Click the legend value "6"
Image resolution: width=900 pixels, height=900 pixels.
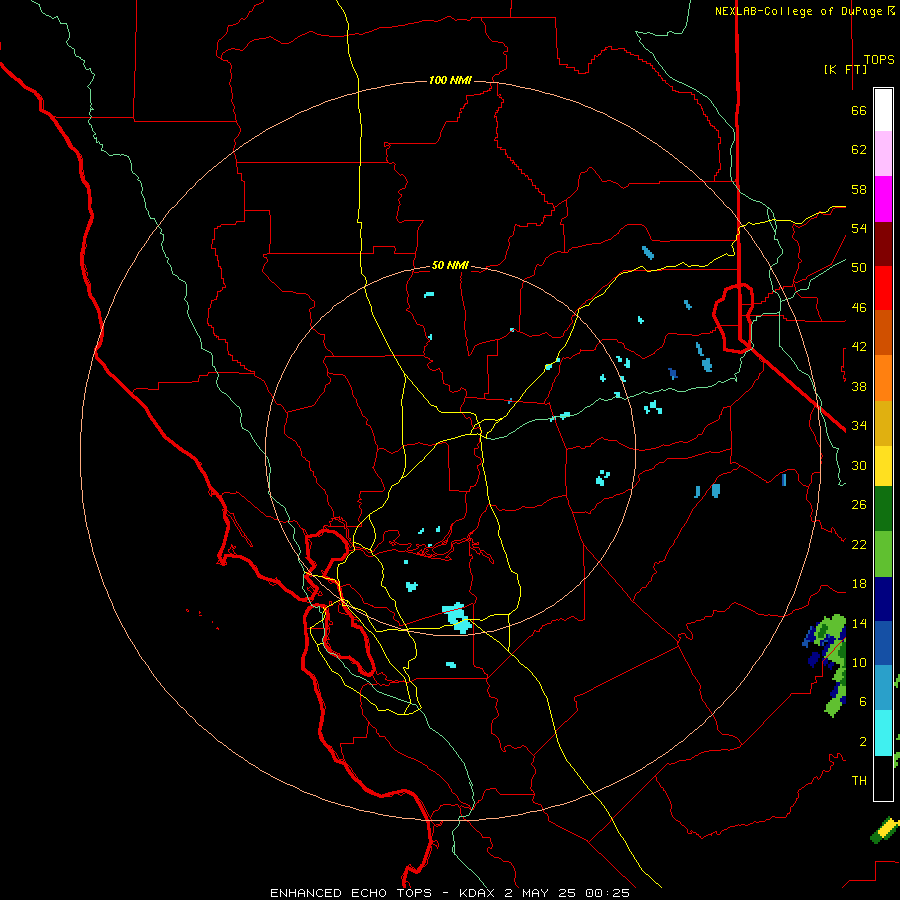(863, 702)
